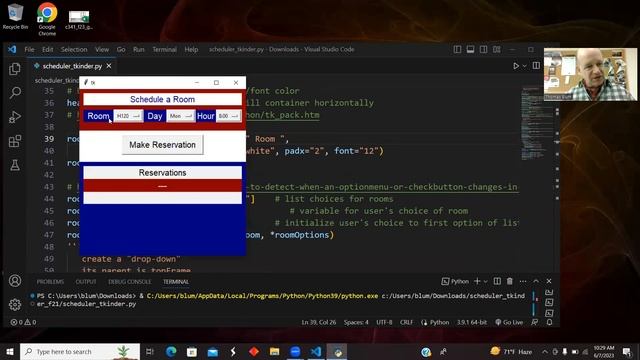
Task: Customize layout from the title bar icon
Action: (x=497, y=49)
